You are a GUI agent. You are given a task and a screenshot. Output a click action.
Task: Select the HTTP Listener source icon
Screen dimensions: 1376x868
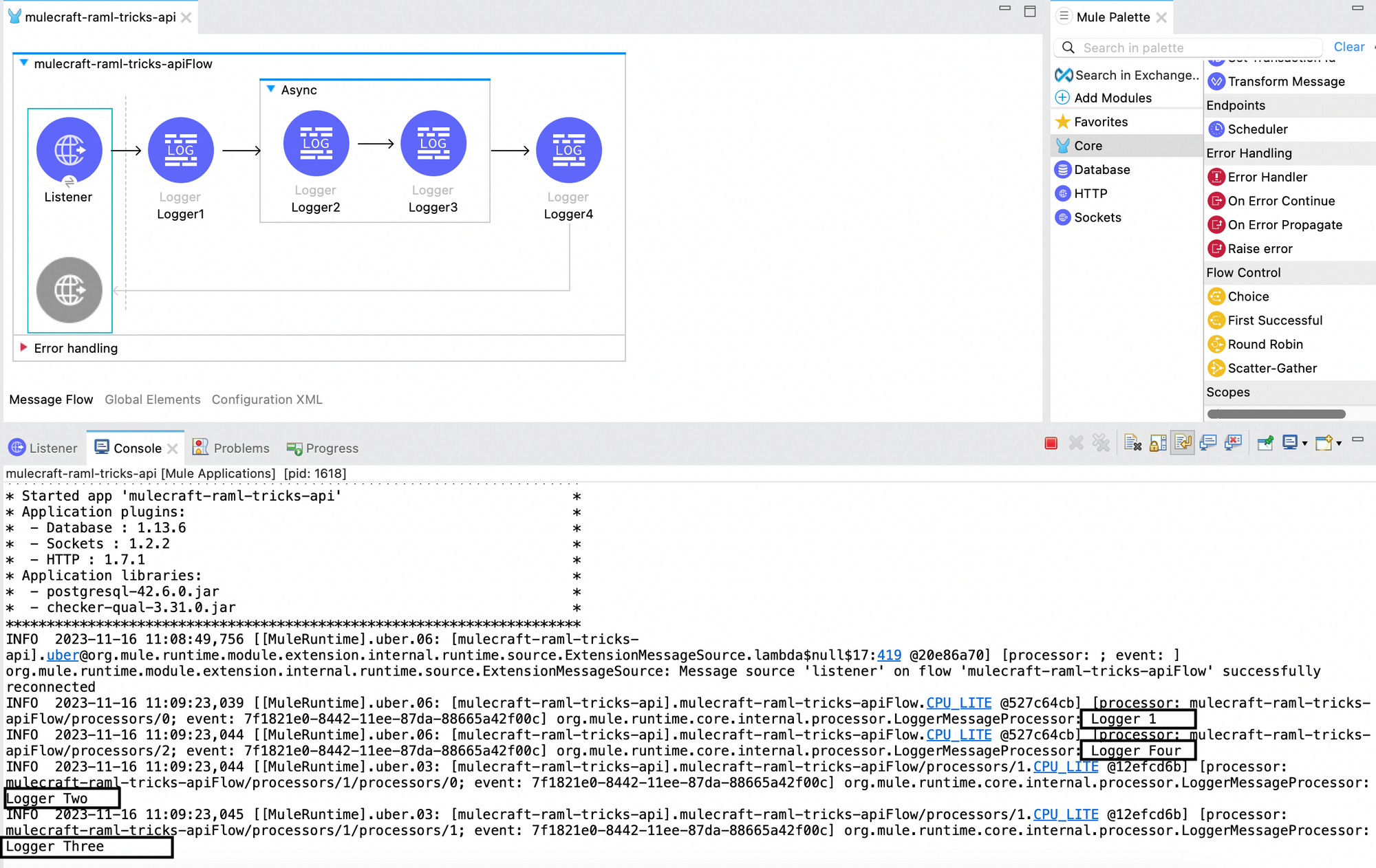[69, 150]
